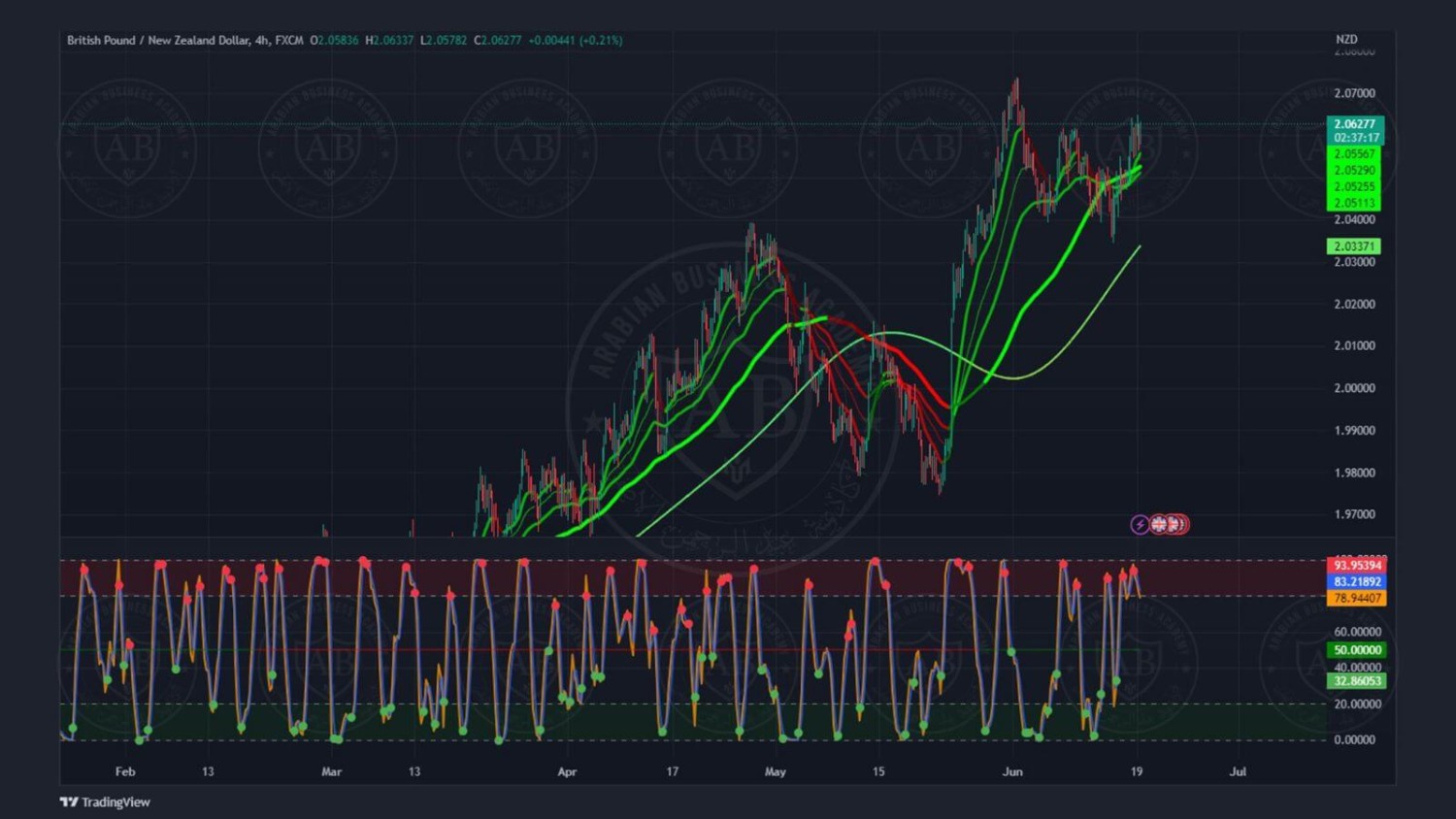Viewport: 1456px width, 819px height.
Task: Click the orange 78.94407 oscillator value label
Action: pyautogui.click(x=1356, y=599)
